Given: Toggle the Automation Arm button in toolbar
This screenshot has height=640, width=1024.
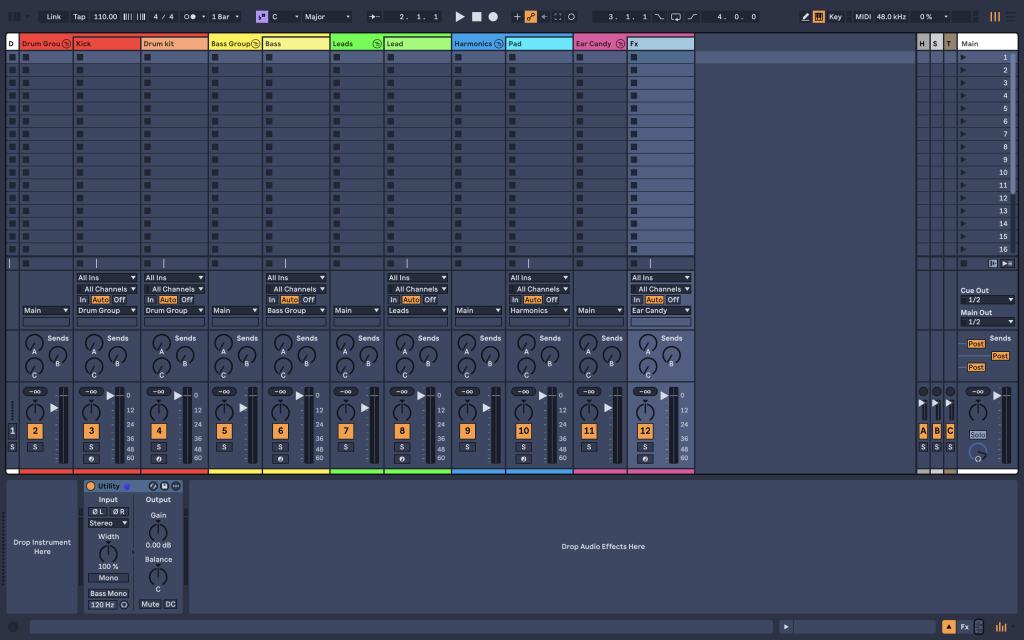Looking at the screenshot, I should coord(530,17).
